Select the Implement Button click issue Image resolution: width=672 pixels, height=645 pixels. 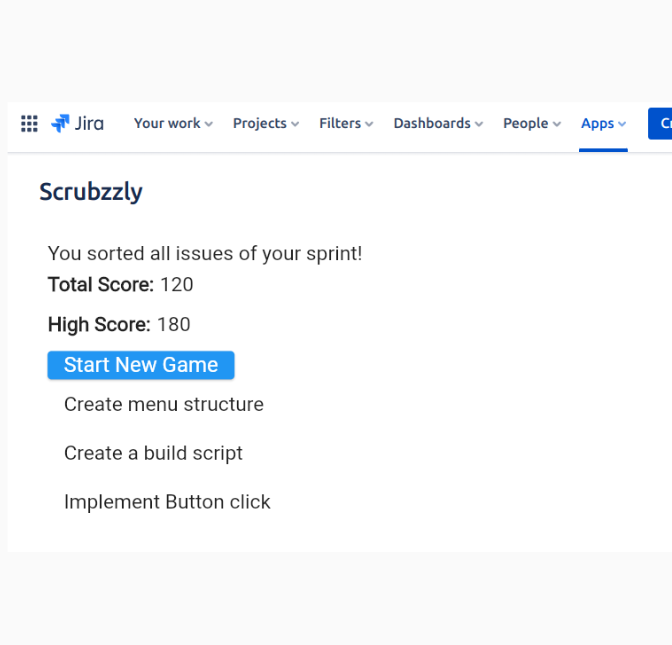167,502
